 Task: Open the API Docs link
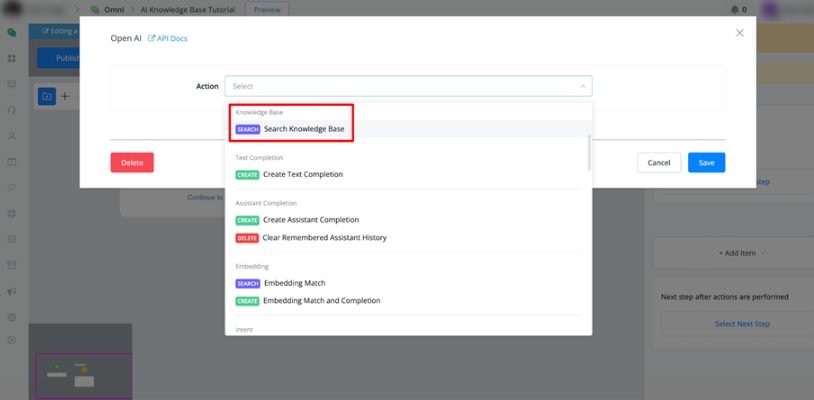(172, 39)
